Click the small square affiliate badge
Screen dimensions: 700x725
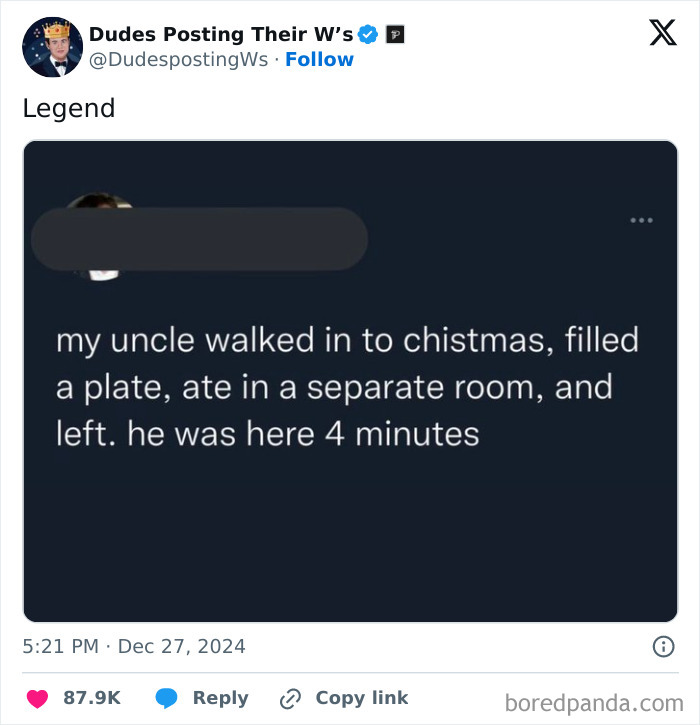[395, 35]
